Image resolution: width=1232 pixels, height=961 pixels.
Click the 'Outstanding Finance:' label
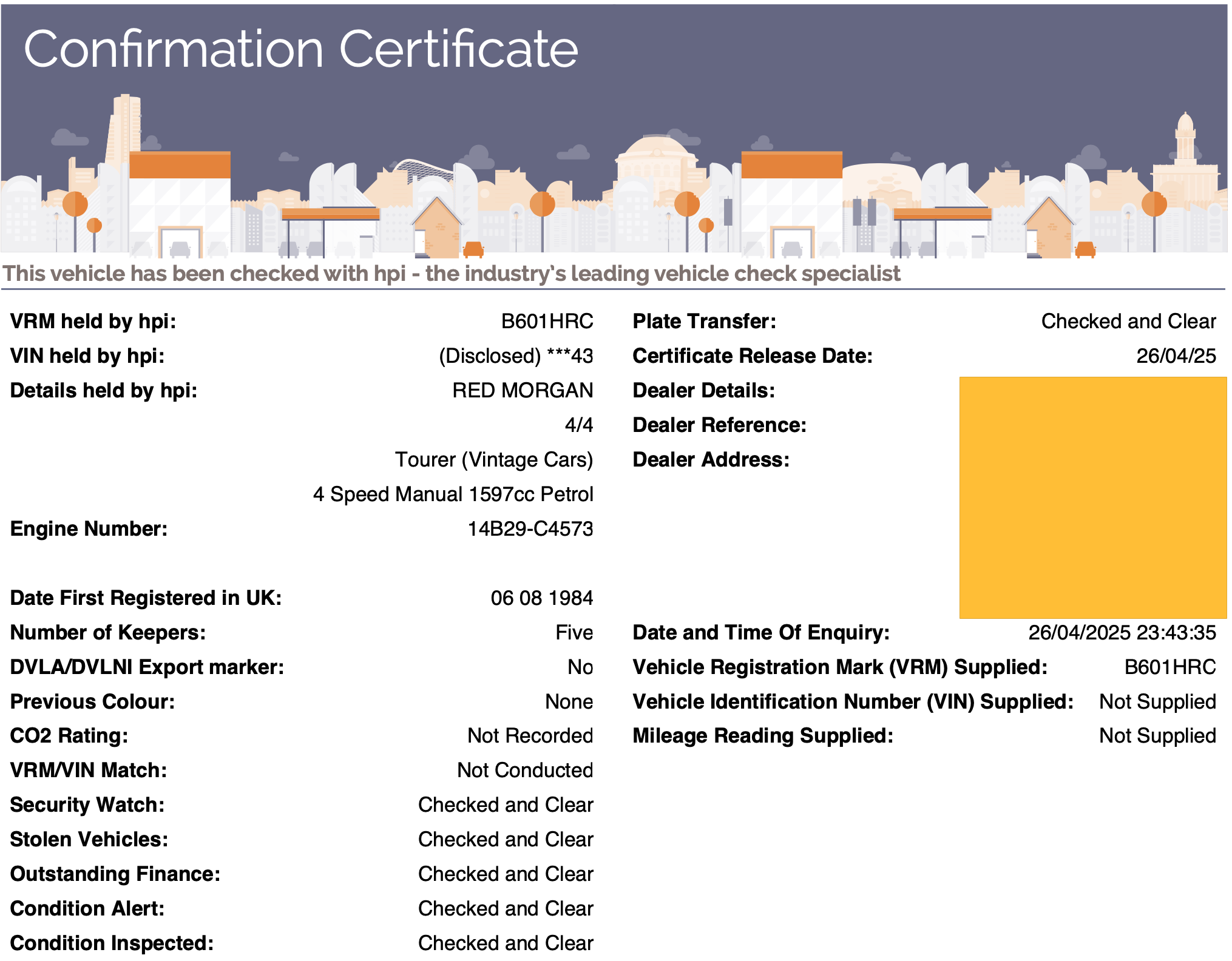point(115,874)
